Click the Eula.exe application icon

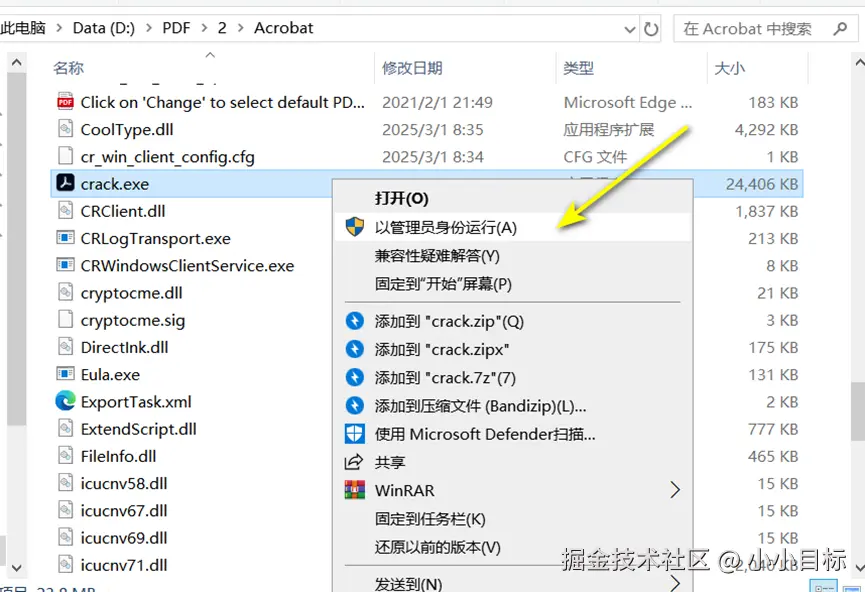click(x=65, y=374)
